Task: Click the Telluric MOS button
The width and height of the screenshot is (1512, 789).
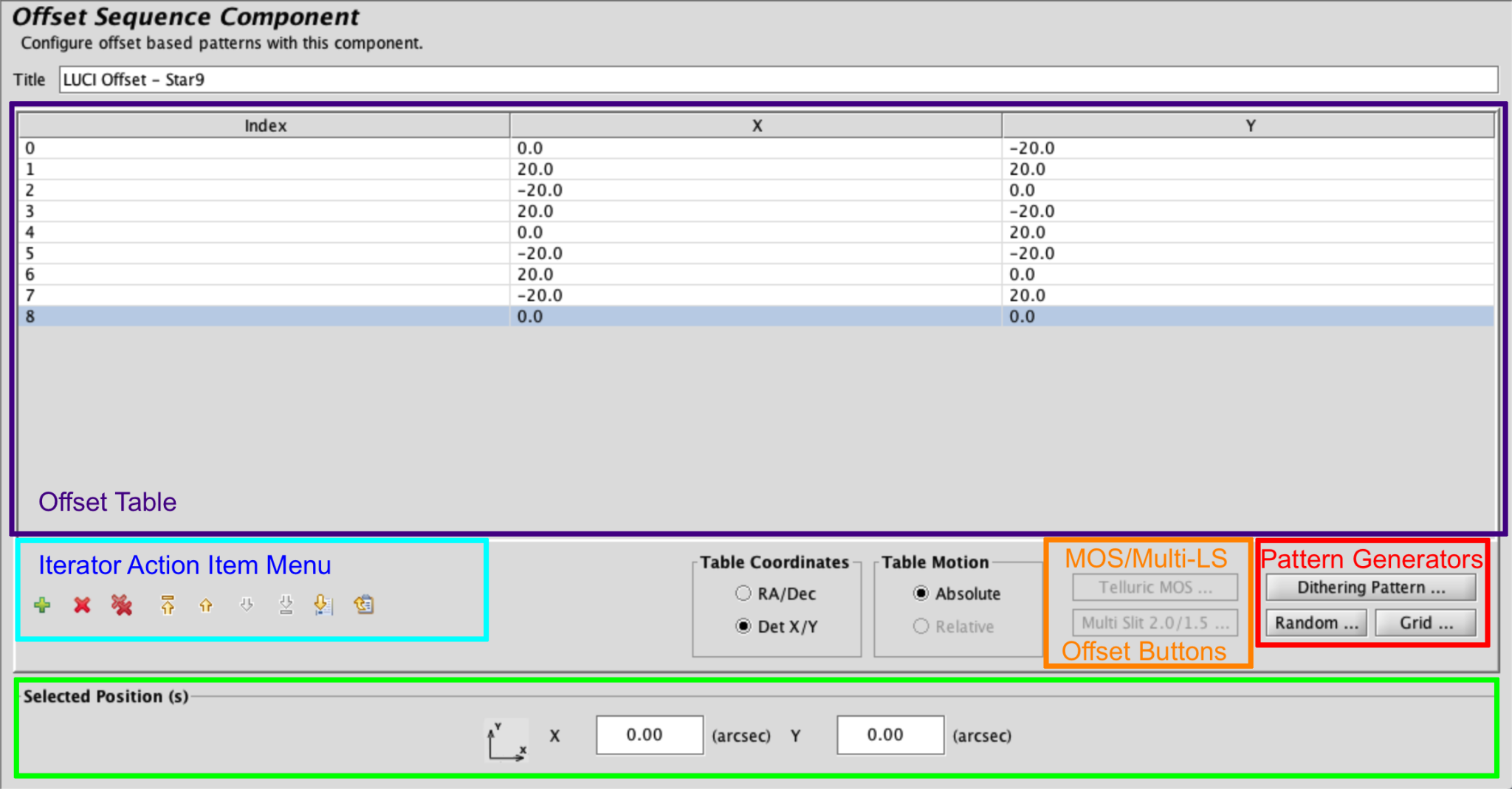Action: [1155, 588]
